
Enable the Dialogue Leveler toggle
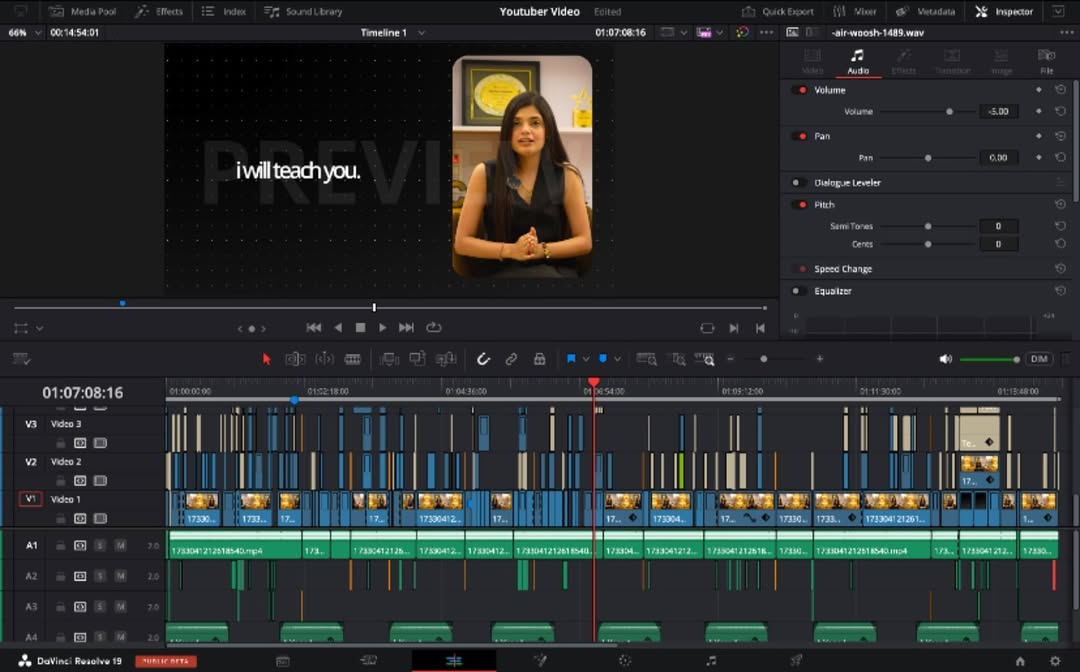click(x=799, y=183)
